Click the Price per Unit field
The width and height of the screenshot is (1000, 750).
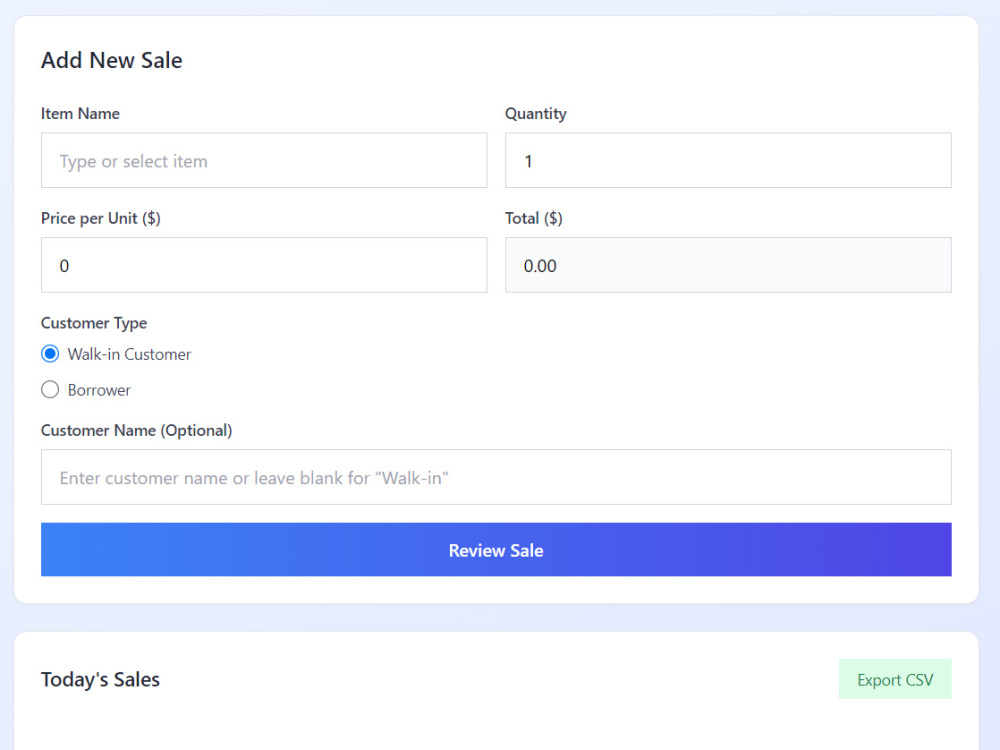(x=264, y=265)
